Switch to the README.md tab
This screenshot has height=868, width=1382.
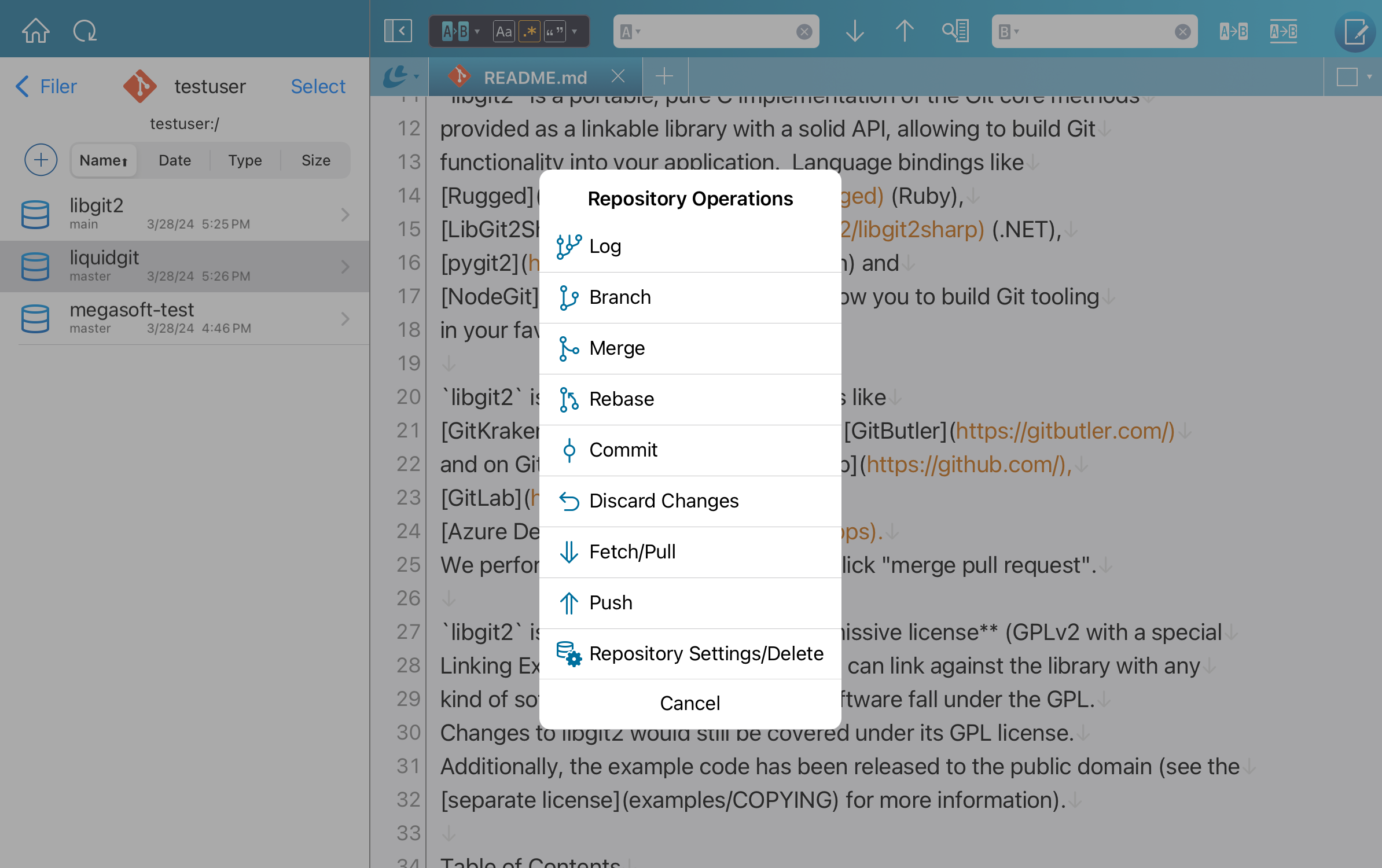[535, 76]
